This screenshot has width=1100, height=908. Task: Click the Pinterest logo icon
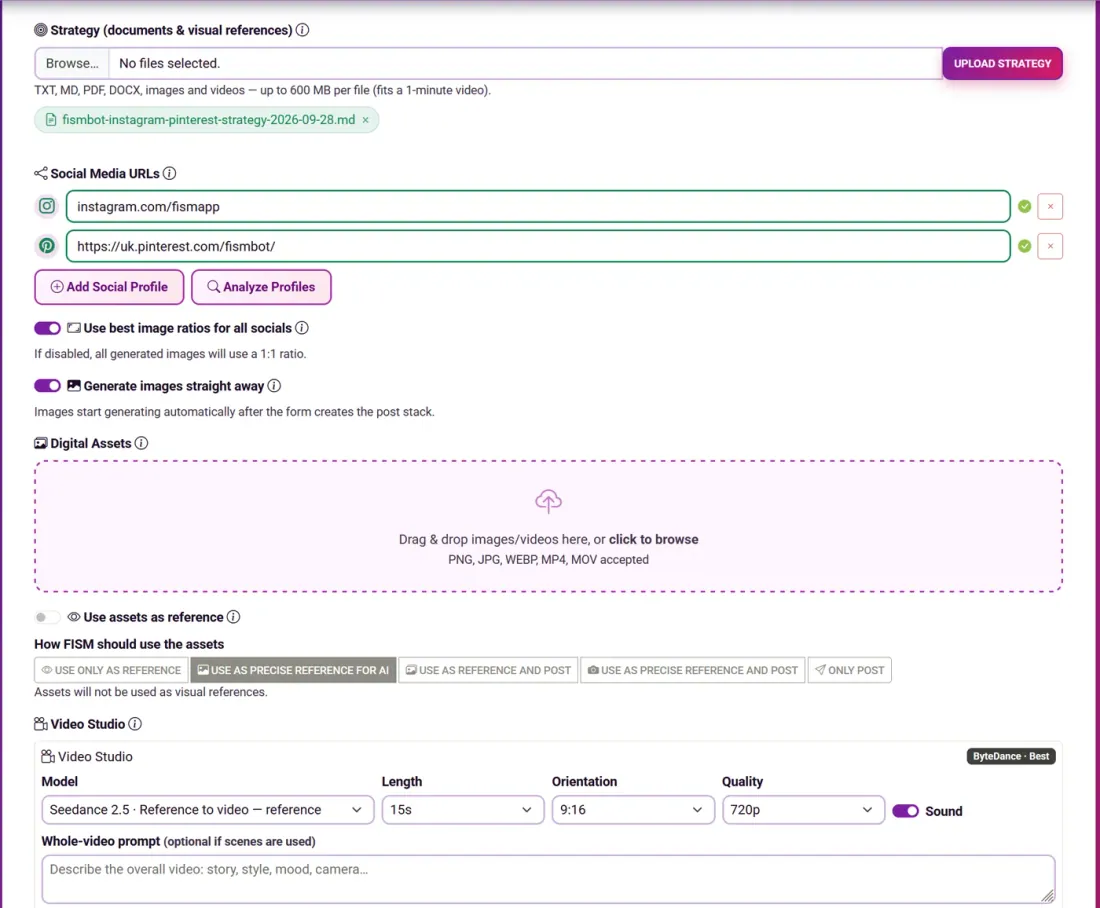coord(47,246)
